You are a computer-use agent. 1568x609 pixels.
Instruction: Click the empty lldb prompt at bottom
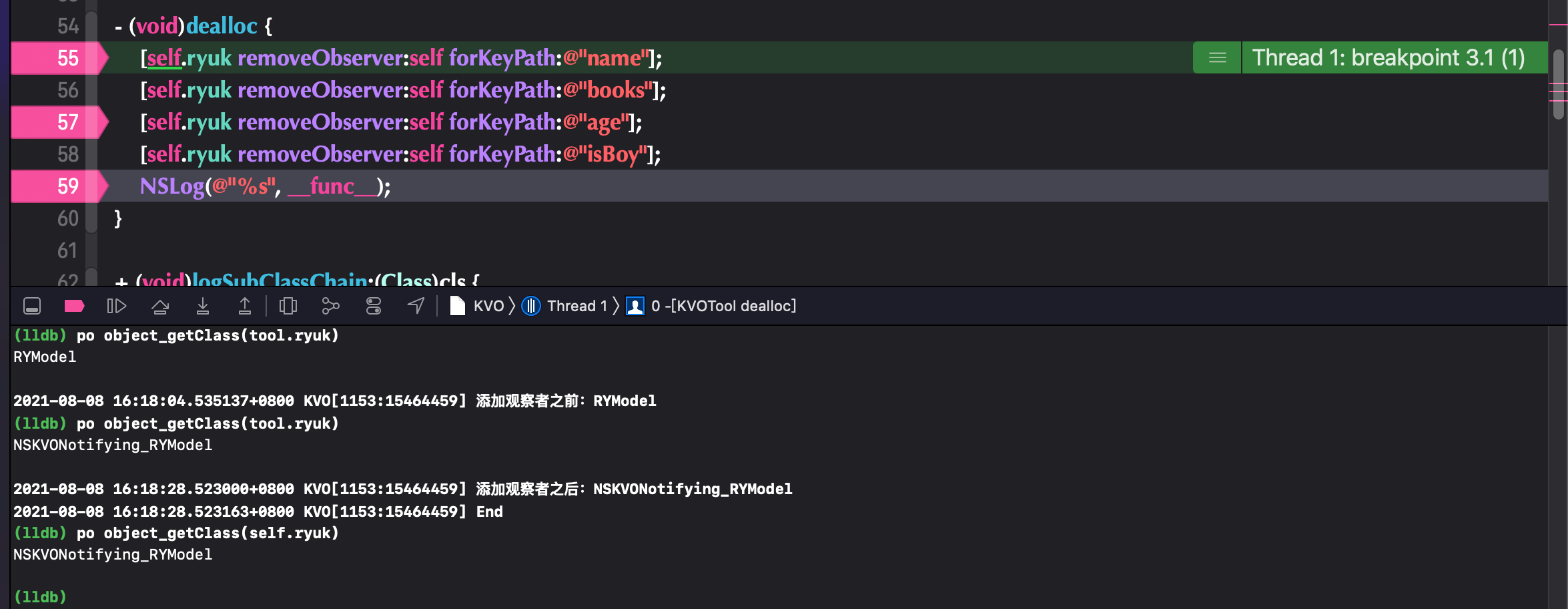click(x=40, y=596)
